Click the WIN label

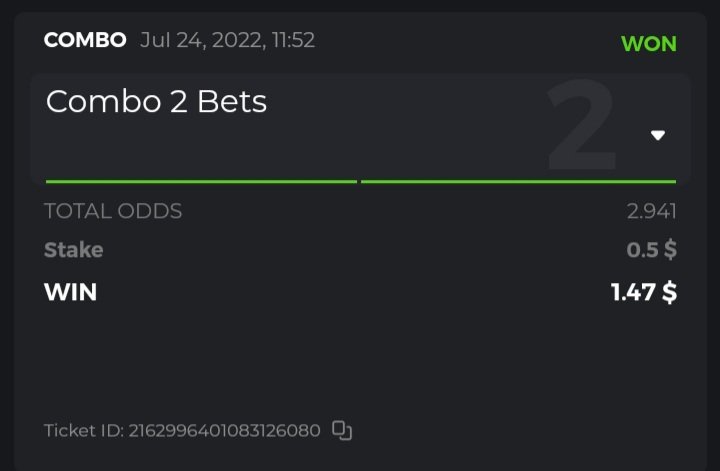pyautogui.click(x=71, y=292)
